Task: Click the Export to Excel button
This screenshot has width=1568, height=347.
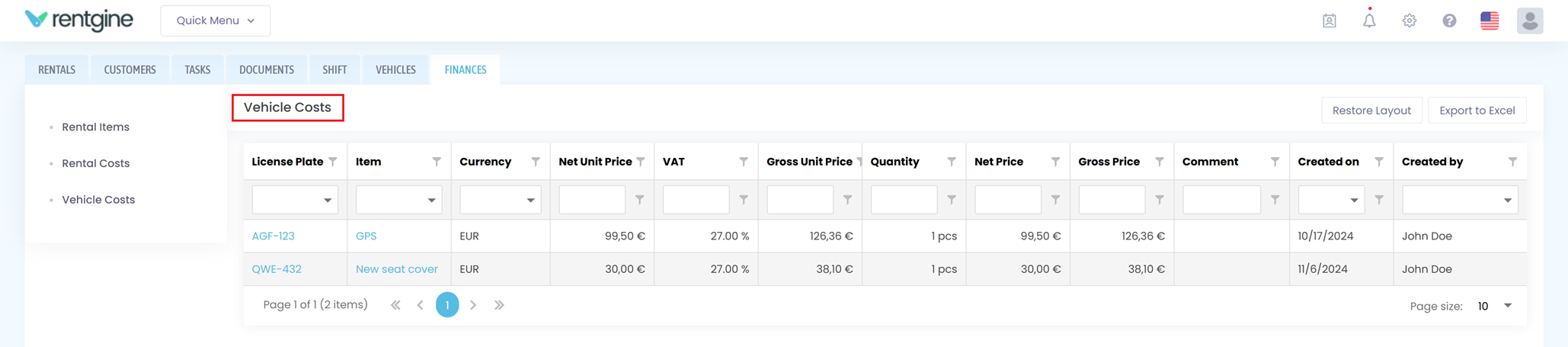Action: tap(1477, 111)
